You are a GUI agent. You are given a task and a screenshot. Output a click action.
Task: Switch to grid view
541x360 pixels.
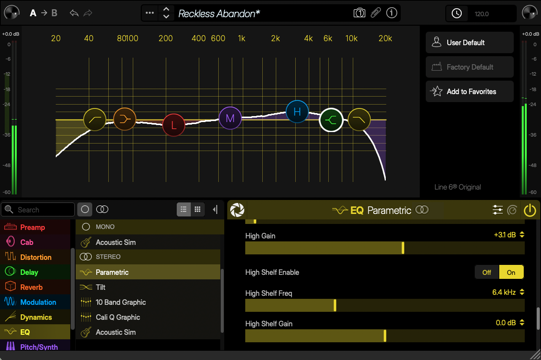[x=197, y=209]
